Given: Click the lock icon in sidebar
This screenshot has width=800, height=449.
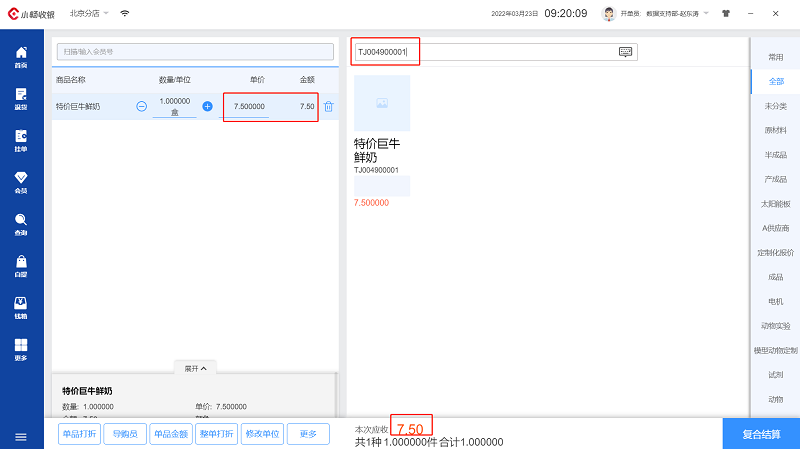Looking at the screenshot, I should (21, 266).
